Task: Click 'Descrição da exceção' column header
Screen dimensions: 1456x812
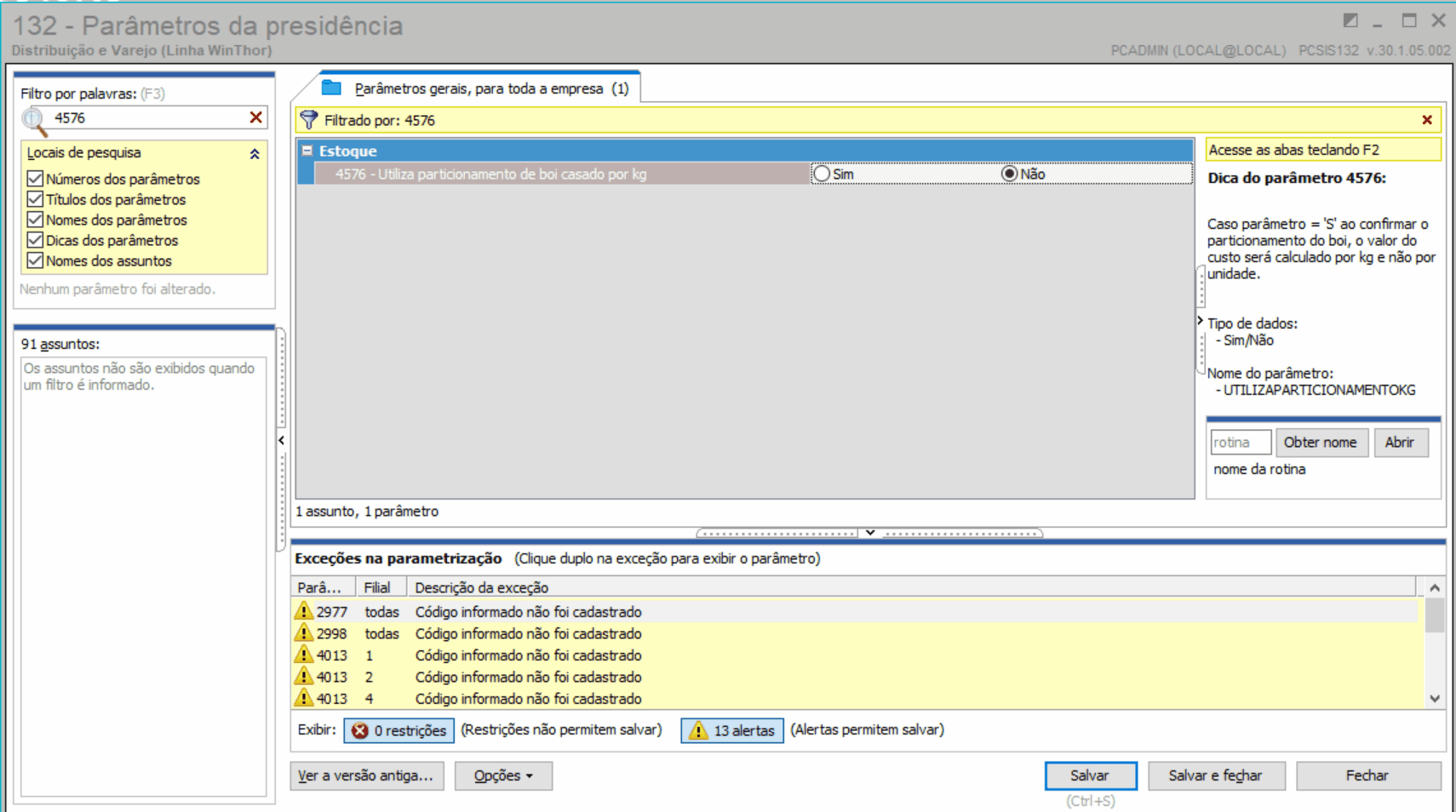Action: [910, 587]
